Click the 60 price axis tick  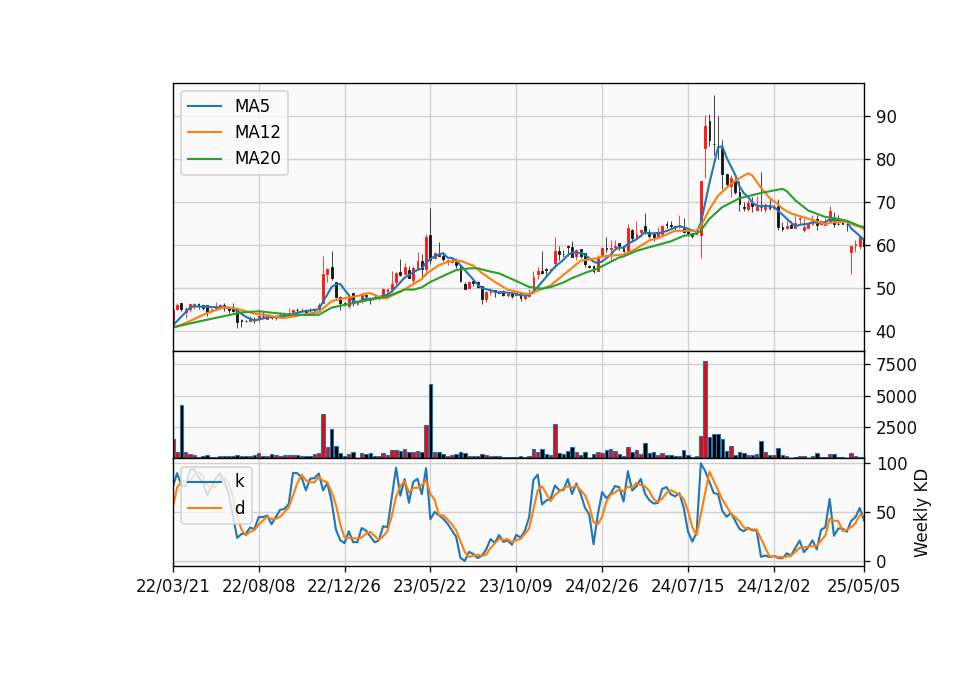pos(887,246)
